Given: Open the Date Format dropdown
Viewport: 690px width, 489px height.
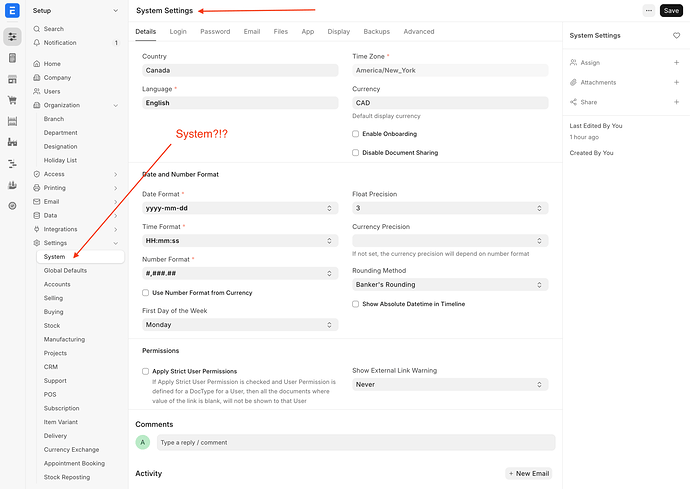Looking at the screenshot, I should (240, 208).
